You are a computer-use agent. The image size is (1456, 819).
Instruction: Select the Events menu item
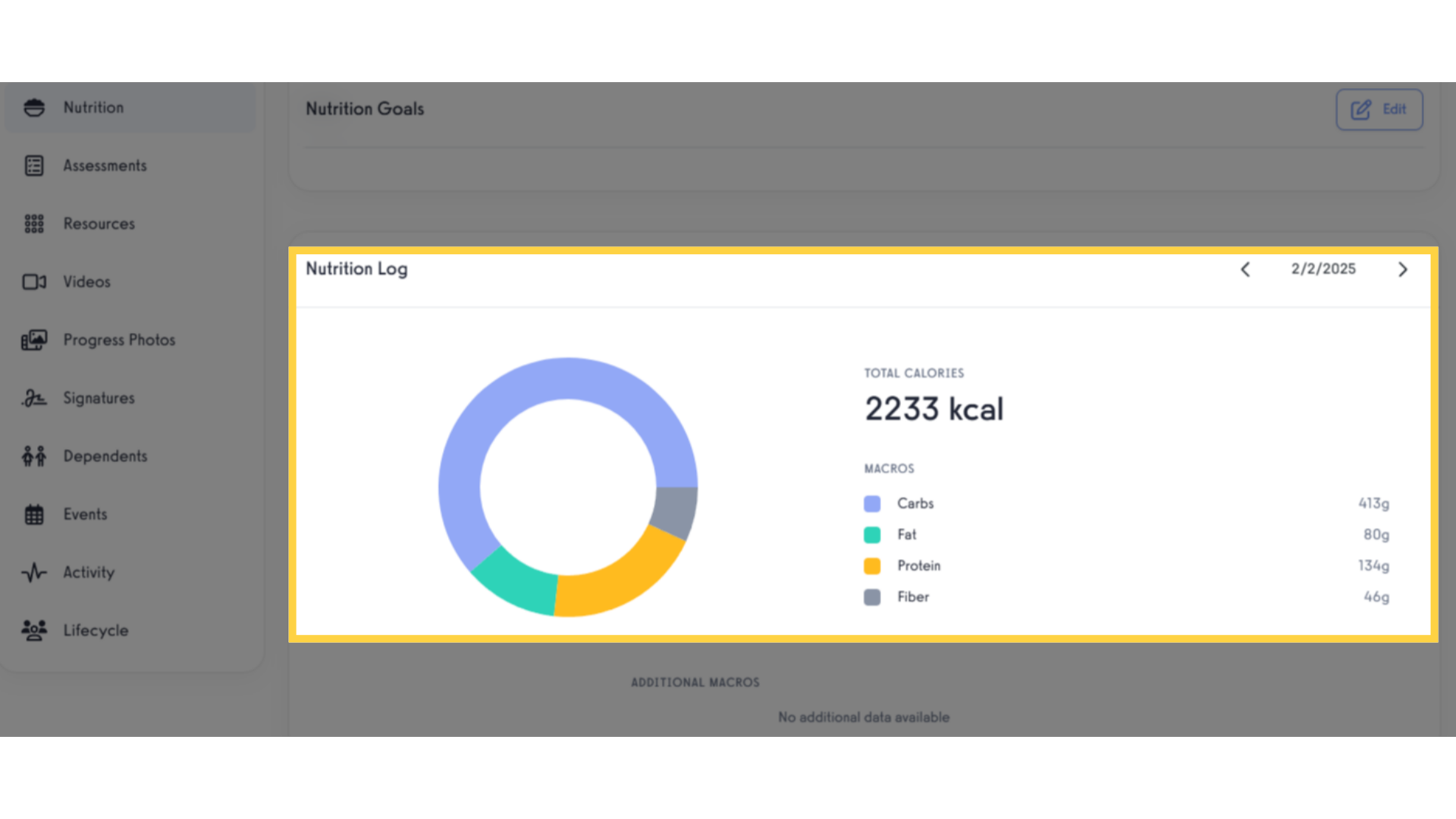tap(85, 514)
